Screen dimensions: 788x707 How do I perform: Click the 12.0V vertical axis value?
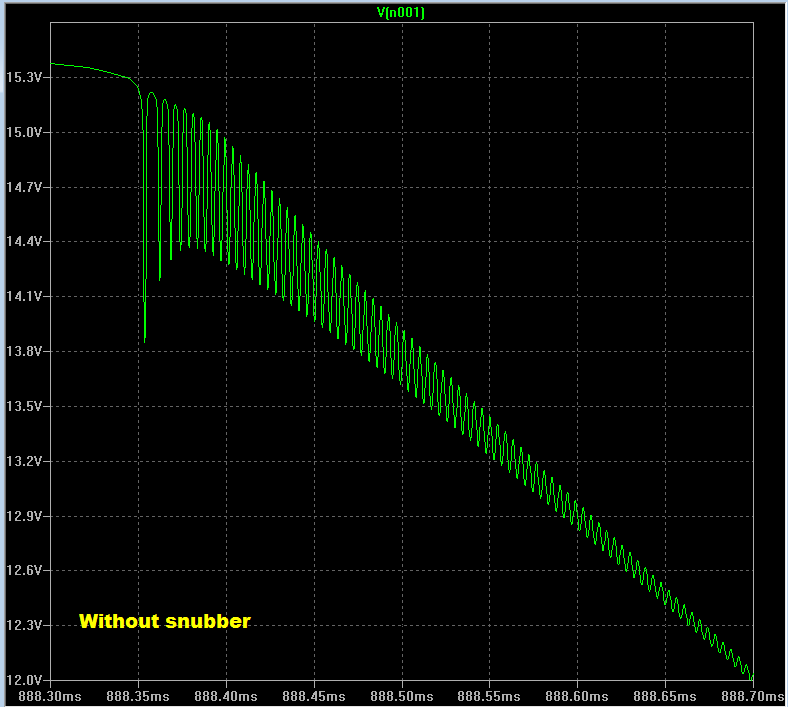(x=22, y=680)
